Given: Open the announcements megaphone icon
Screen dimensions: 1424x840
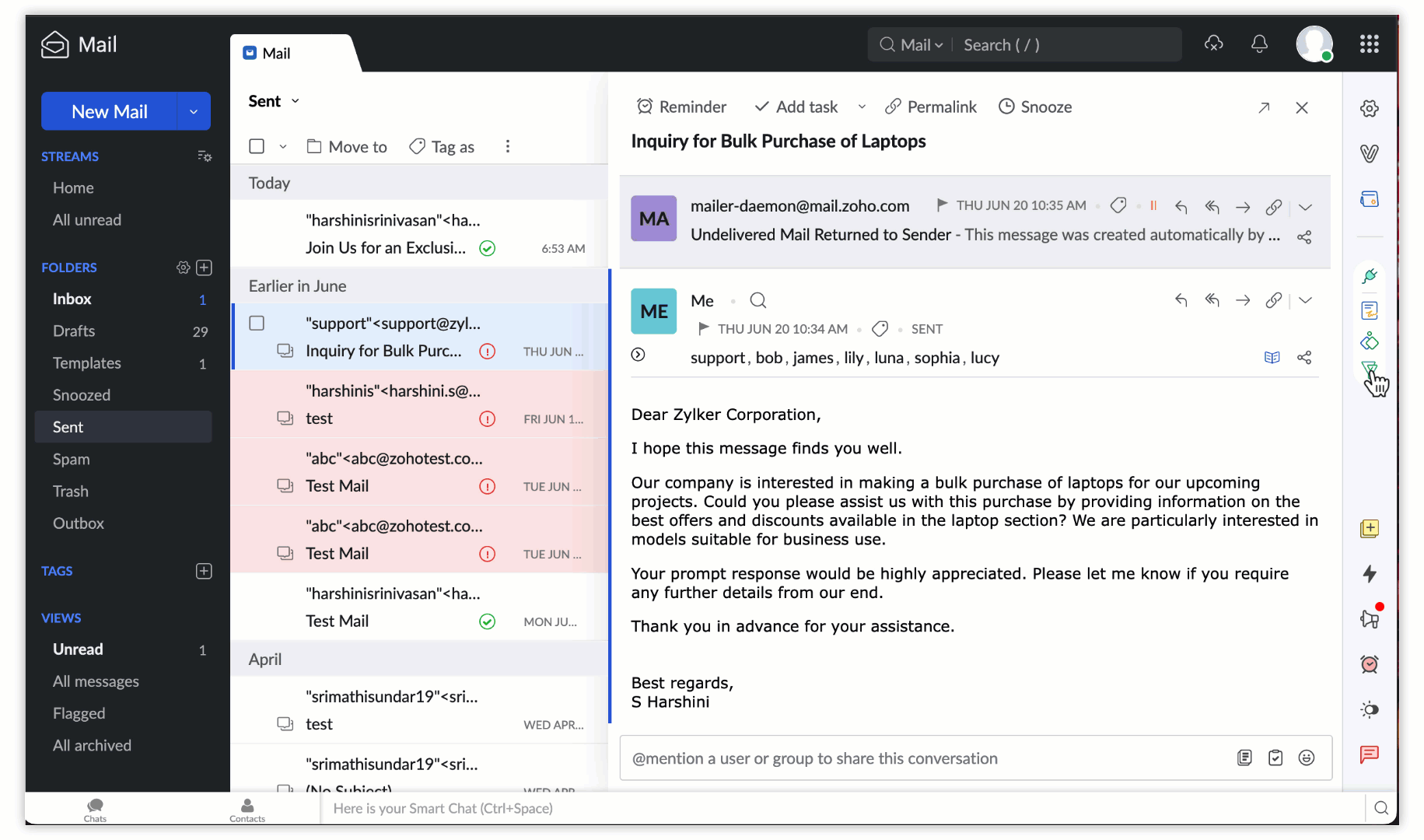Looking at the screenshot, I should [x=1370, y=619].
